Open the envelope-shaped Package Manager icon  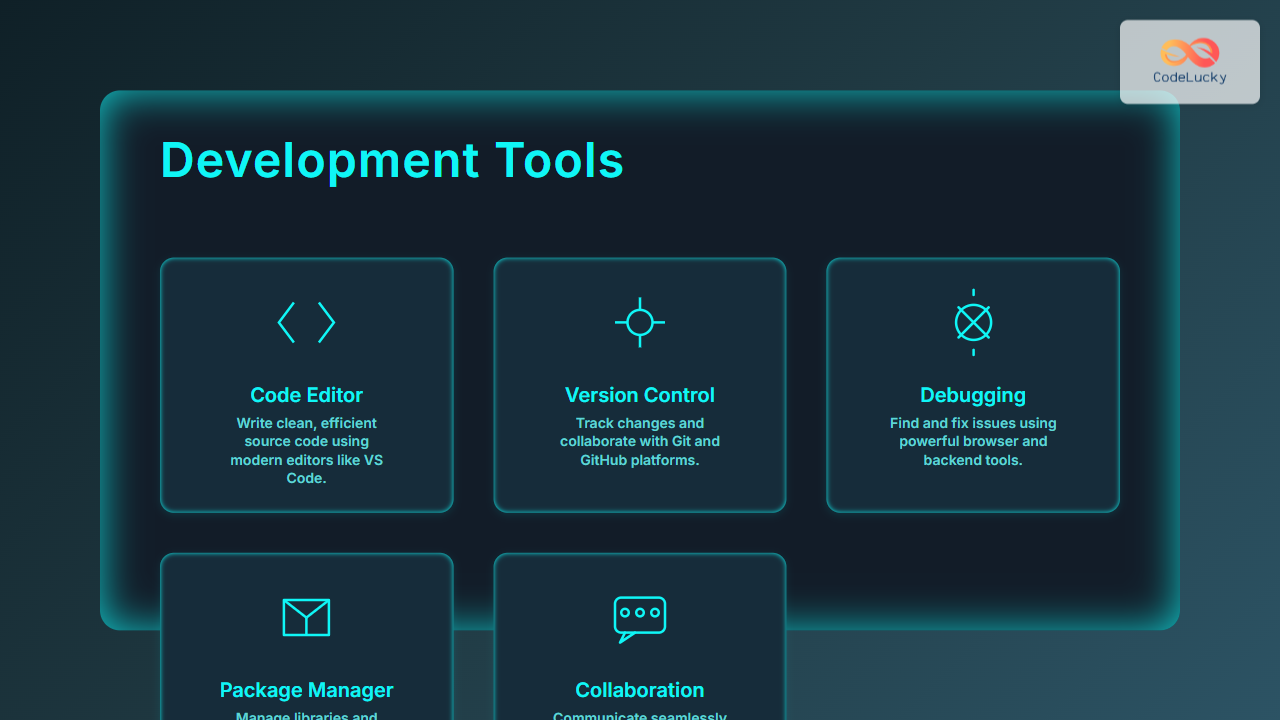(x=306, y=617)
